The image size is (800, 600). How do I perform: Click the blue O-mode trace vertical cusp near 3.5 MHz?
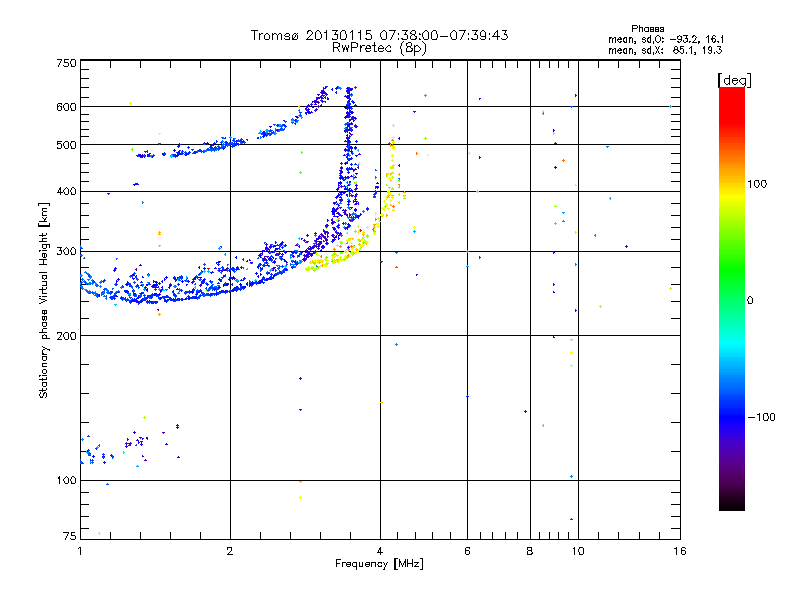tap(349, 153)
